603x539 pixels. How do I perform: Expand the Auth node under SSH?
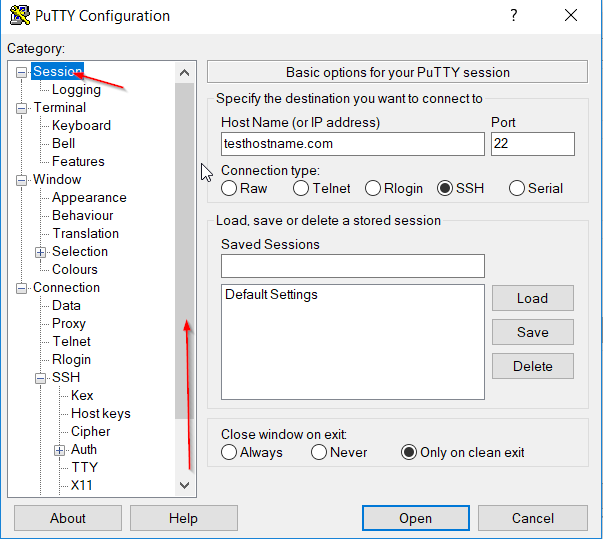[x=60, y=450]
